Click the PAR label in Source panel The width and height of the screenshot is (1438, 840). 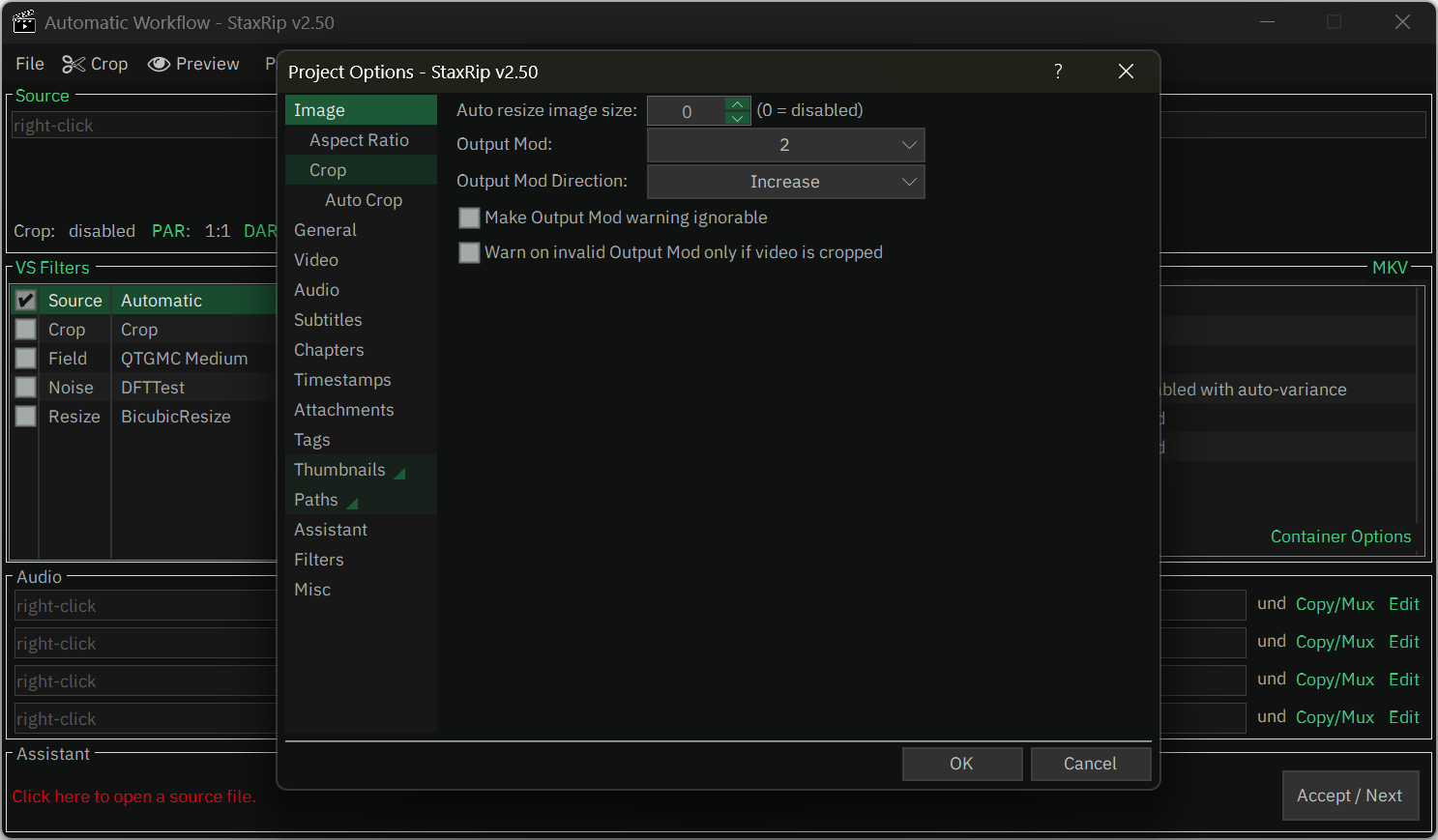click(171, 231)
